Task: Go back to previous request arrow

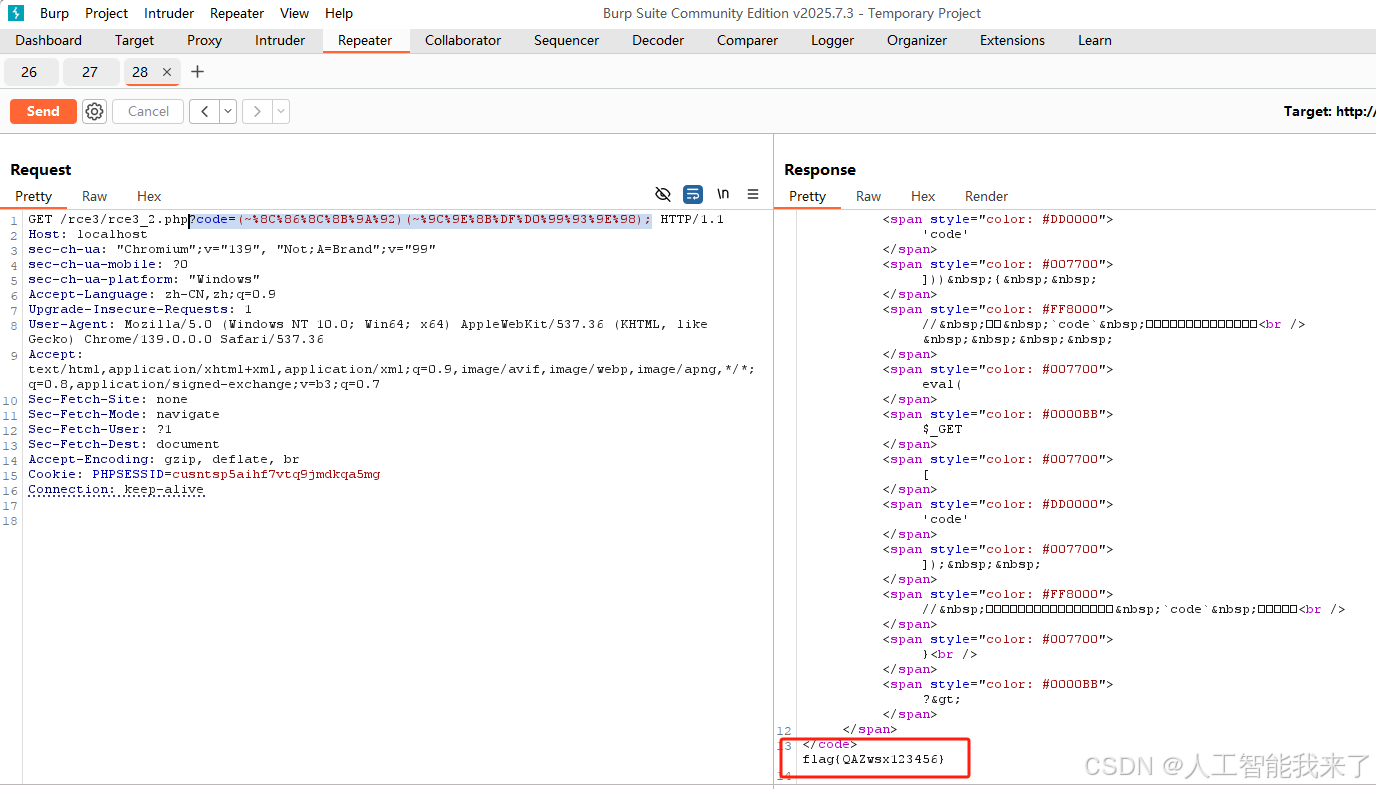Action: point(204,111)
